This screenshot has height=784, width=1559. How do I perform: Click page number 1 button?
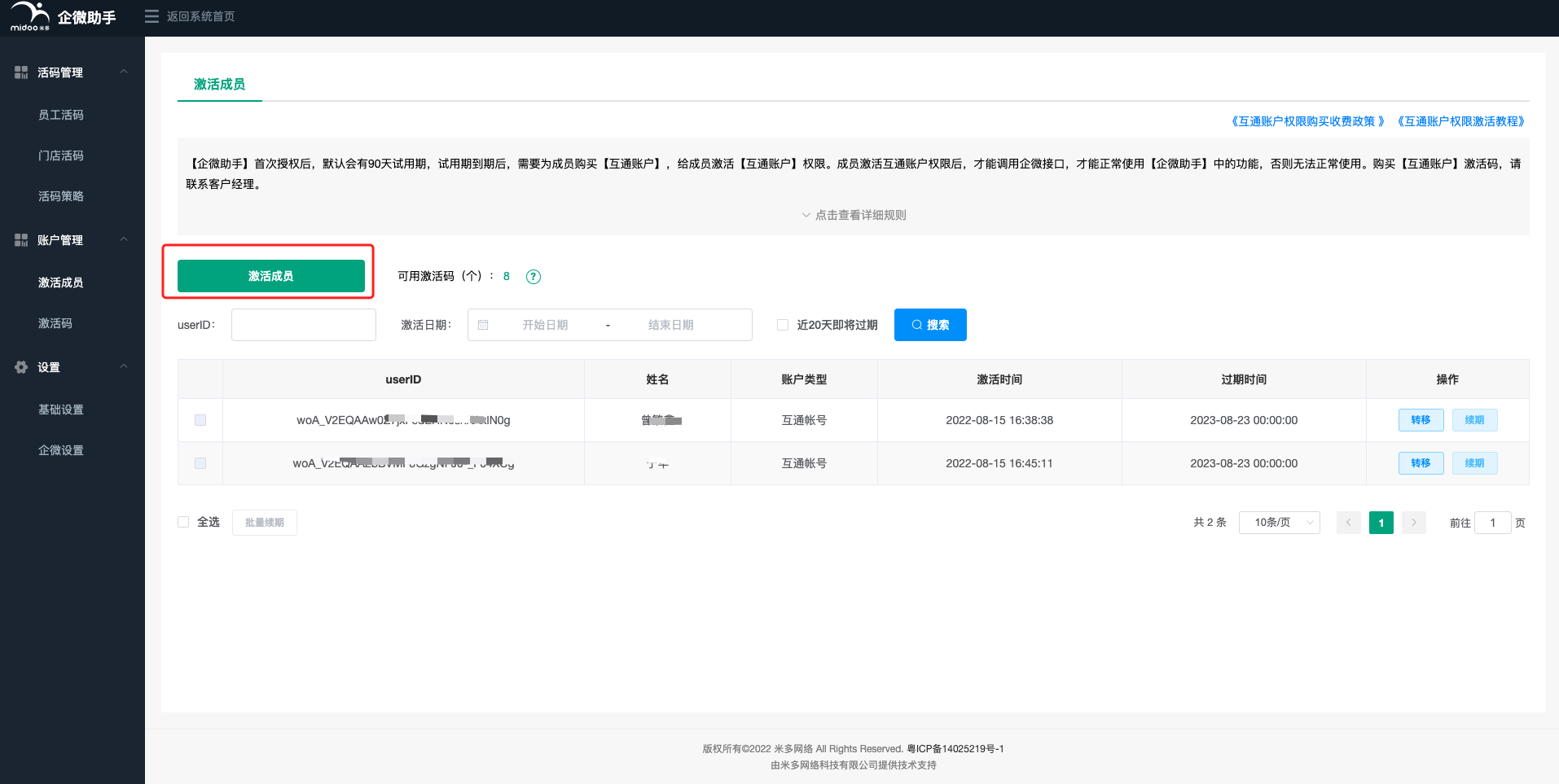point(1381,523)
